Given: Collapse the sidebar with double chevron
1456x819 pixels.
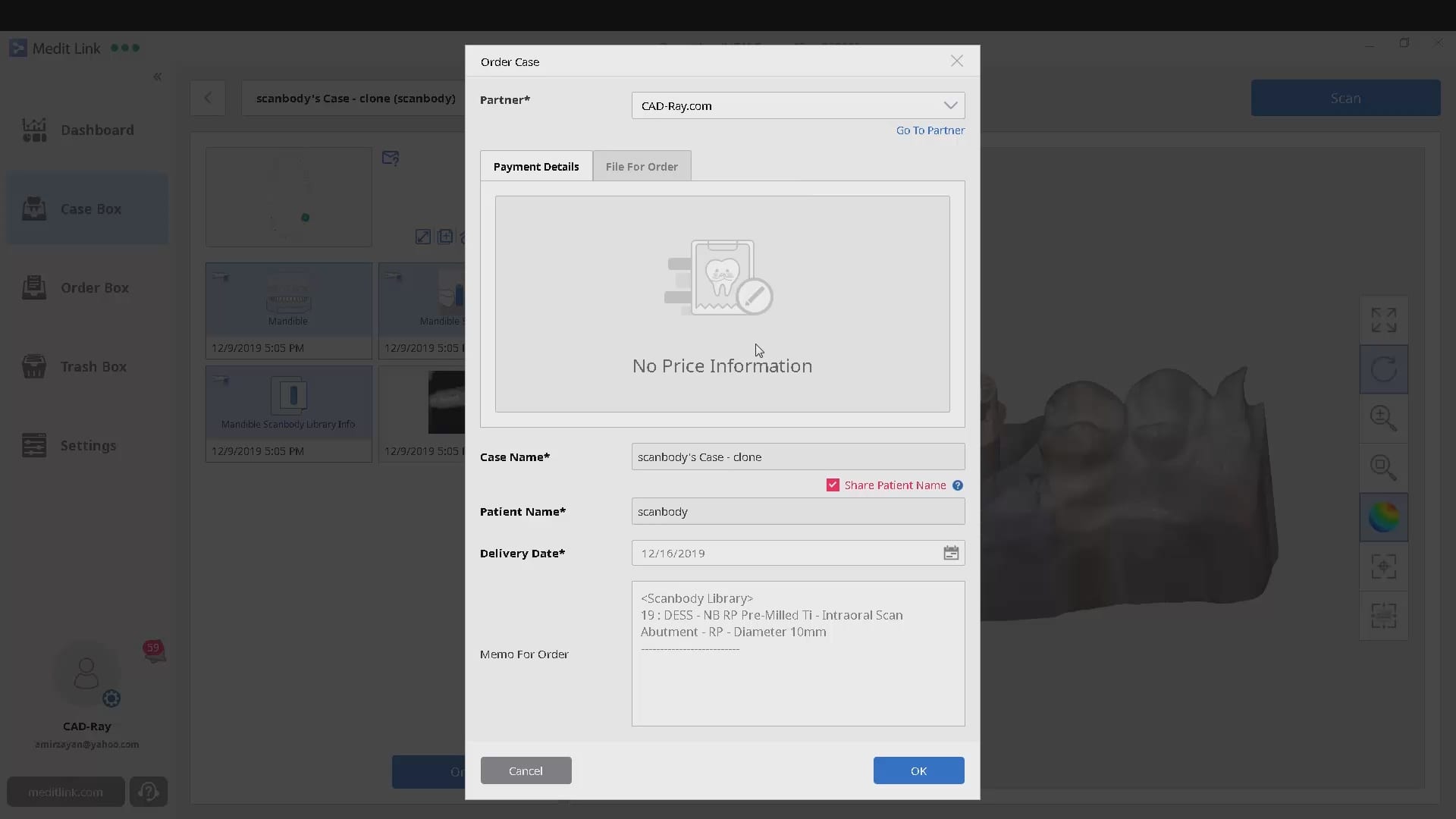Looking at the screenshot, I should [x=158, y=77].
